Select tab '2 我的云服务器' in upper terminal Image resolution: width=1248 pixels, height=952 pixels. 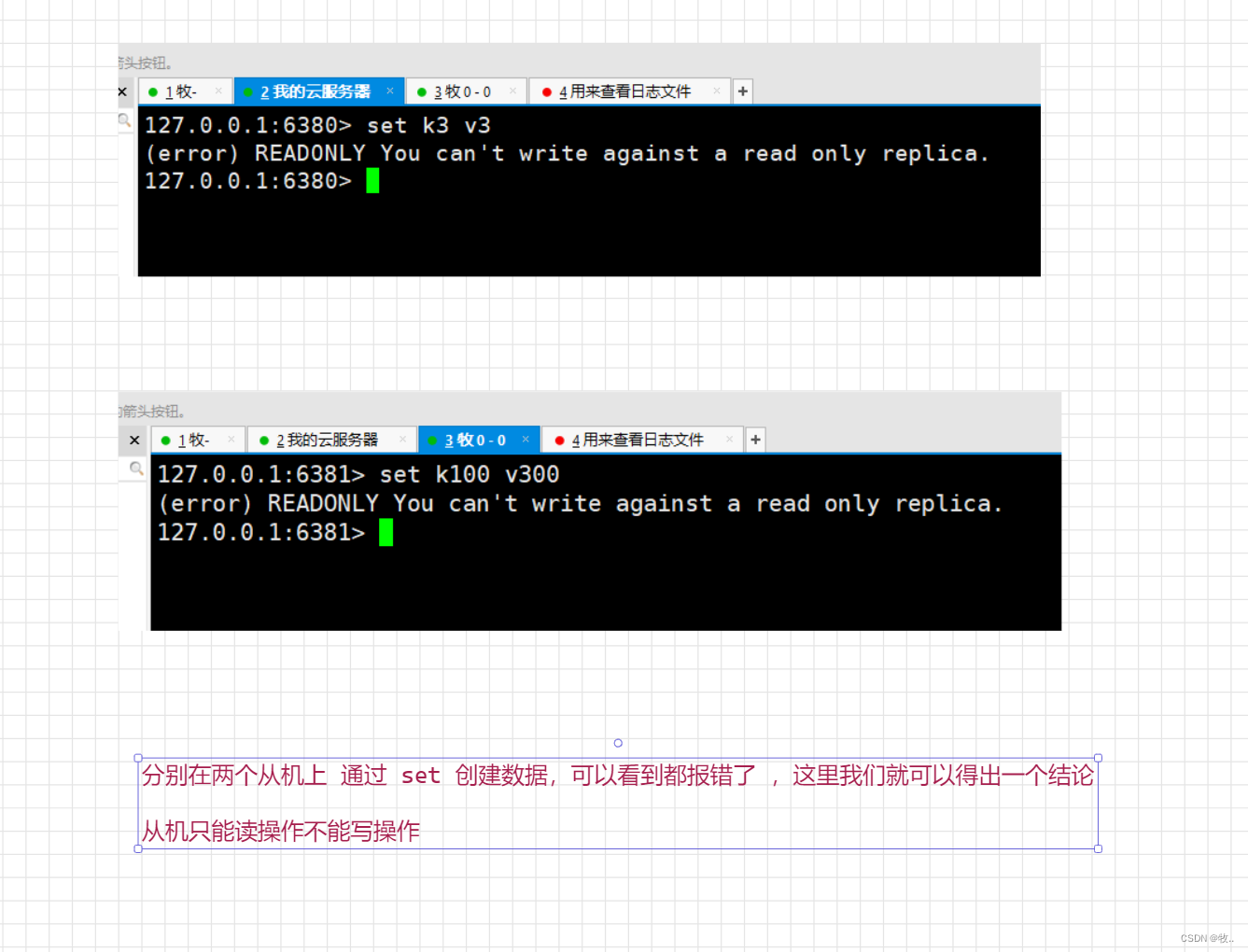pos(318,91)
